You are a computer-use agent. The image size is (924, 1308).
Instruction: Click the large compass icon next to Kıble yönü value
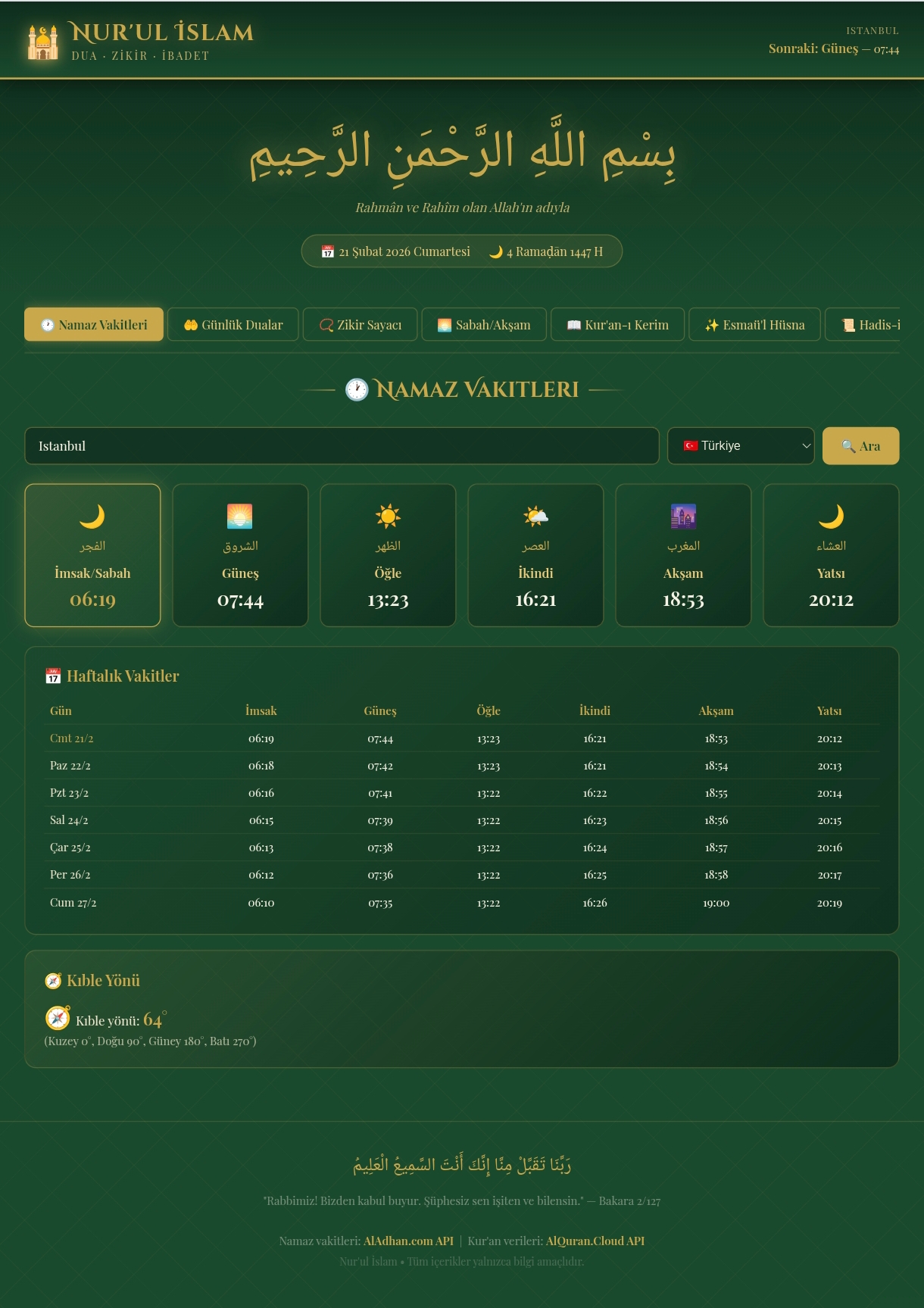[58, 1018]
